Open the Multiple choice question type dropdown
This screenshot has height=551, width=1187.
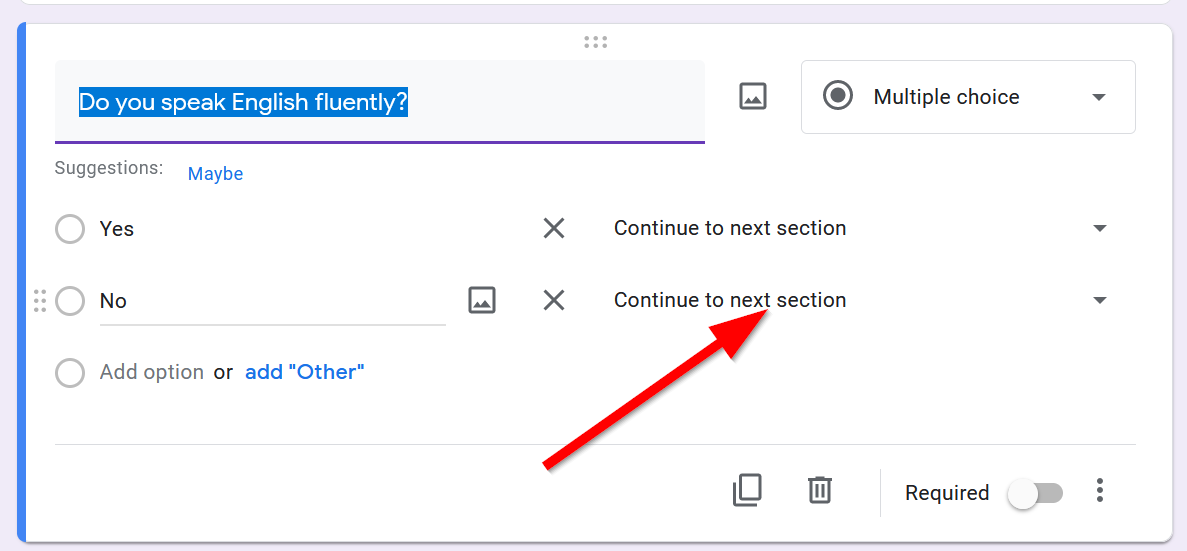pos(967,97)
